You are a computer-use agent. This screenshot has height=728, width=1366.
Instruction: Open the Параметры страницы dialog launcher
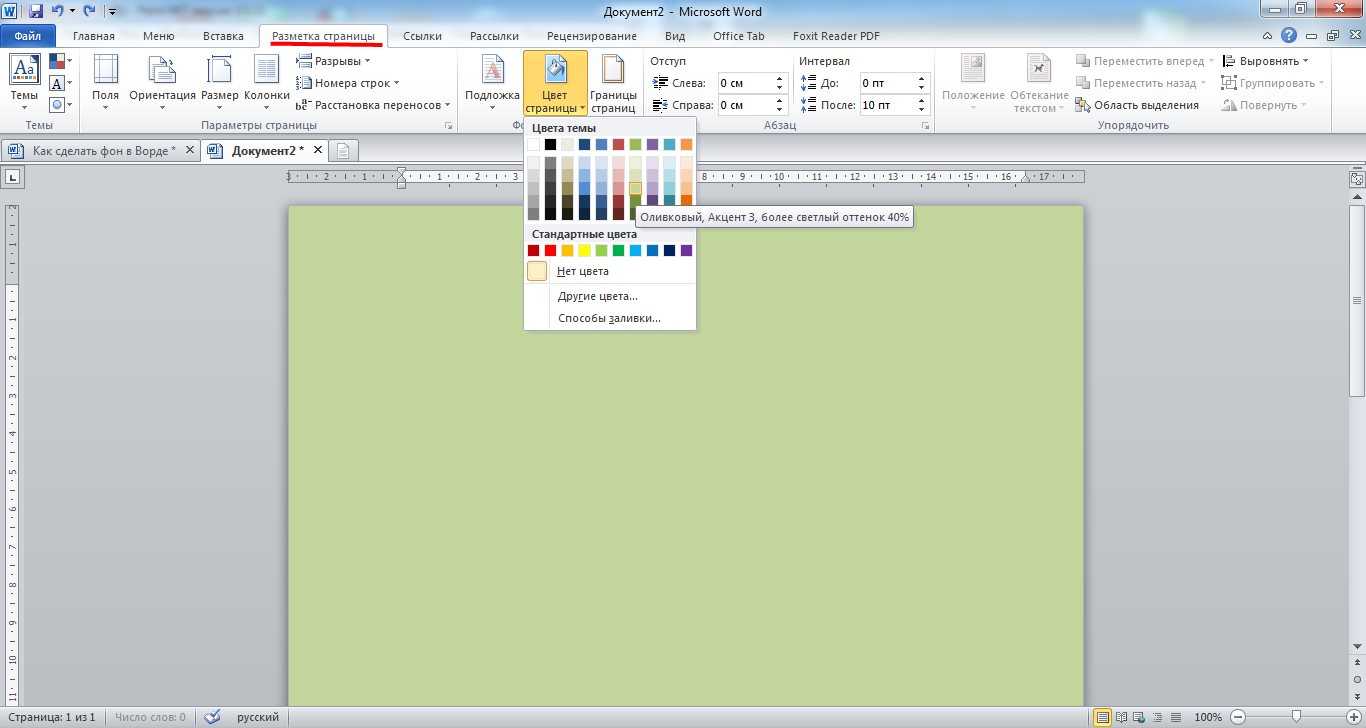448,126
